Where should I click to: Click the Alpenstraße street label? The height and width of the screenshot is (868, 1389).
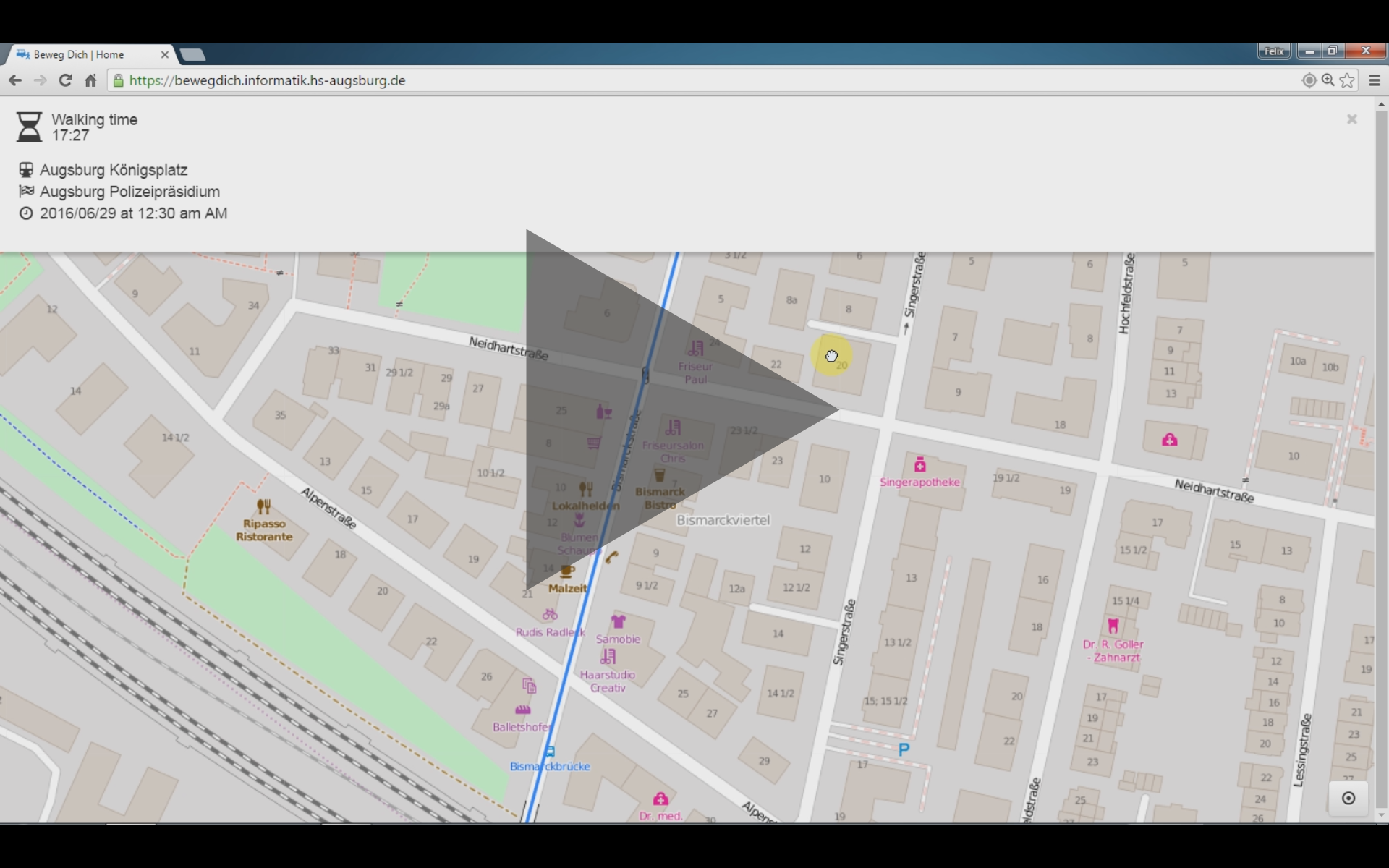point(329,509)
